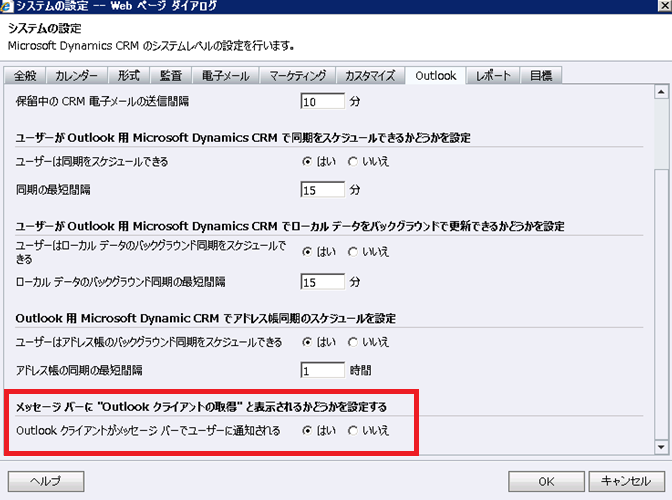Click the Internet Explorer icon in title bar
The height and width of the screenshot is (500, 672).
(x=5, y=6)
